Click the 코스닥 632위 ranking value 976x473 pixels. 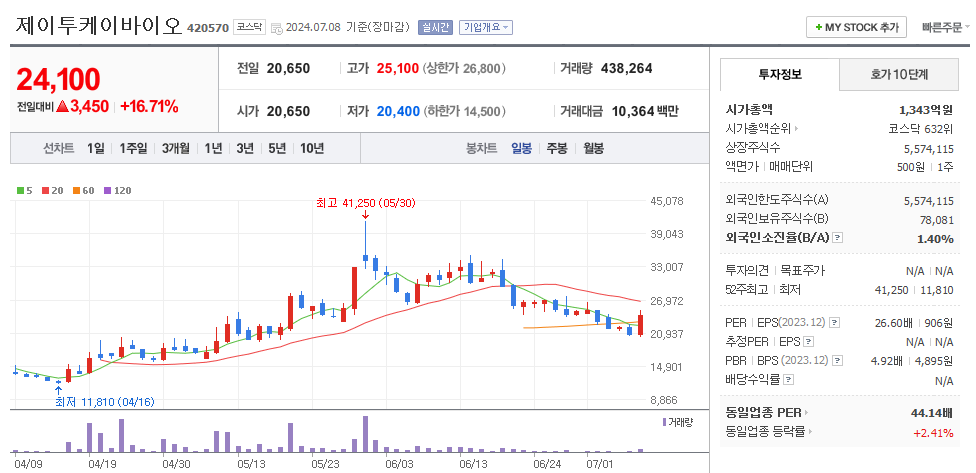pyautogui.click(x=921, y=129)
